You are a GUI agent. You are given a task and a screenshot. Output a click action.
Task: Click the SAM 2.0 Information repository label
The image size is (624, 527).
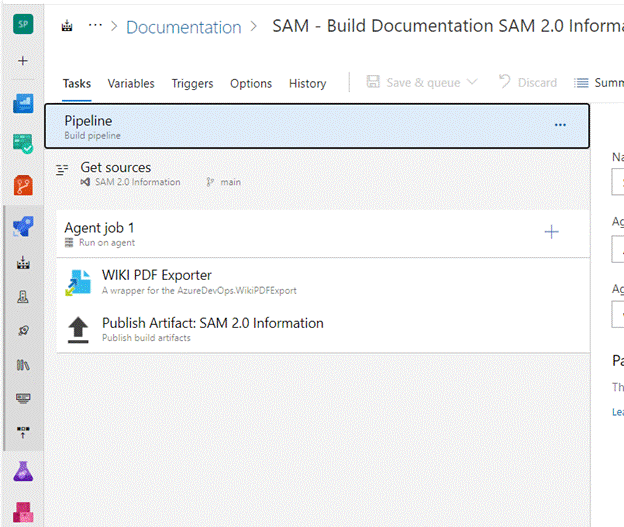click(137, 182)
